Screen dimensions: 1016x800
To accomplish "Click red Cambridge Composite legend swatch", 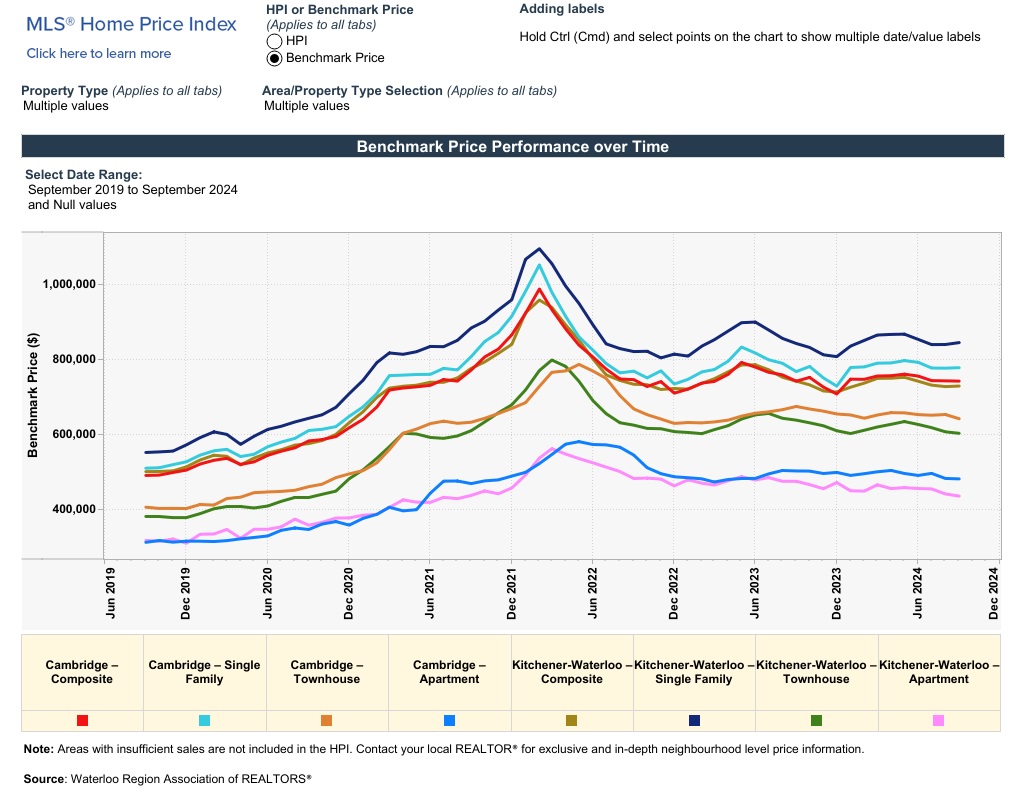I will 83,720.
